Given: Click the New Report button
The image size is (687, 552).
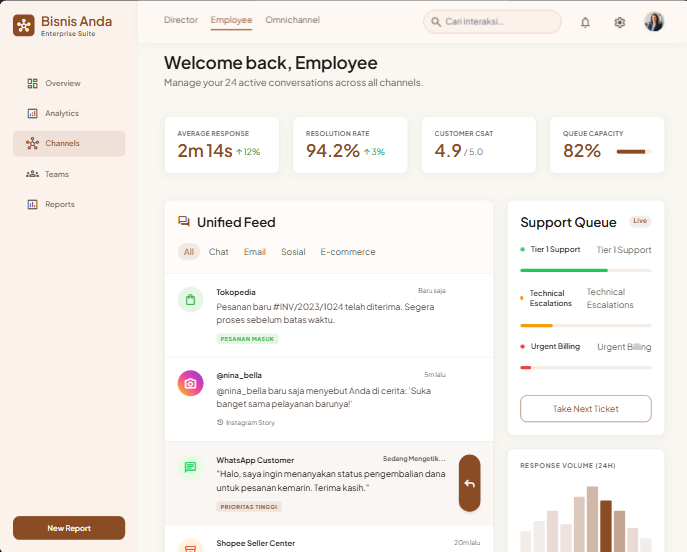Looking at the screenshot, I should (69, 528).
